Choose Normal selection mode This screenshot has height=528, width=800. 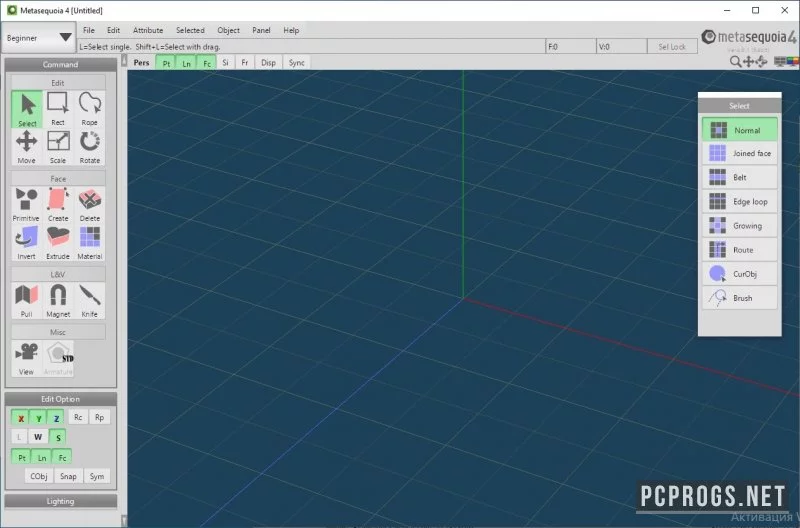740,130
